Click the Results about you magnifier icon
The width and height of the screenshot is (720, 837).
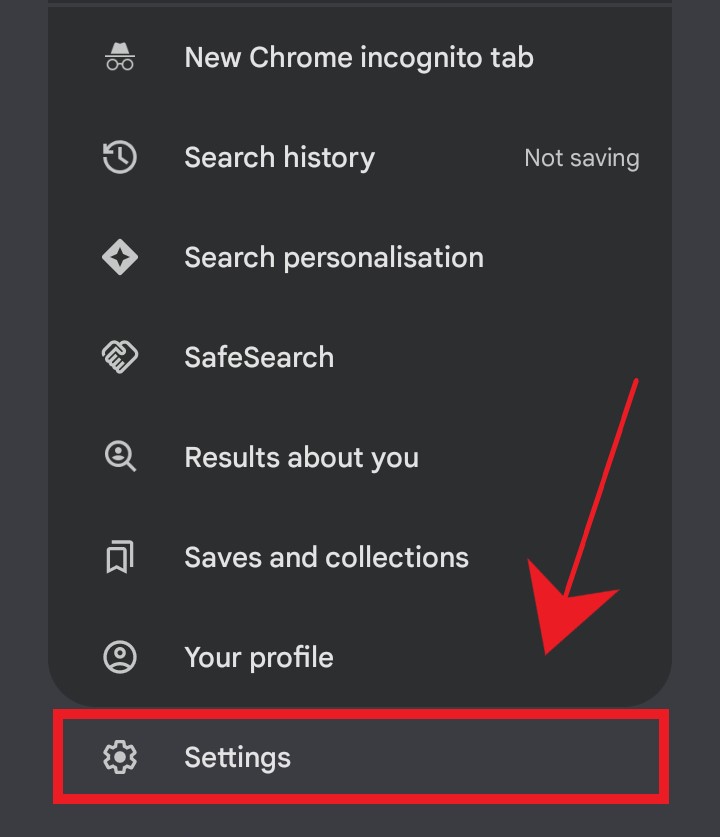(x=120, y=457)
